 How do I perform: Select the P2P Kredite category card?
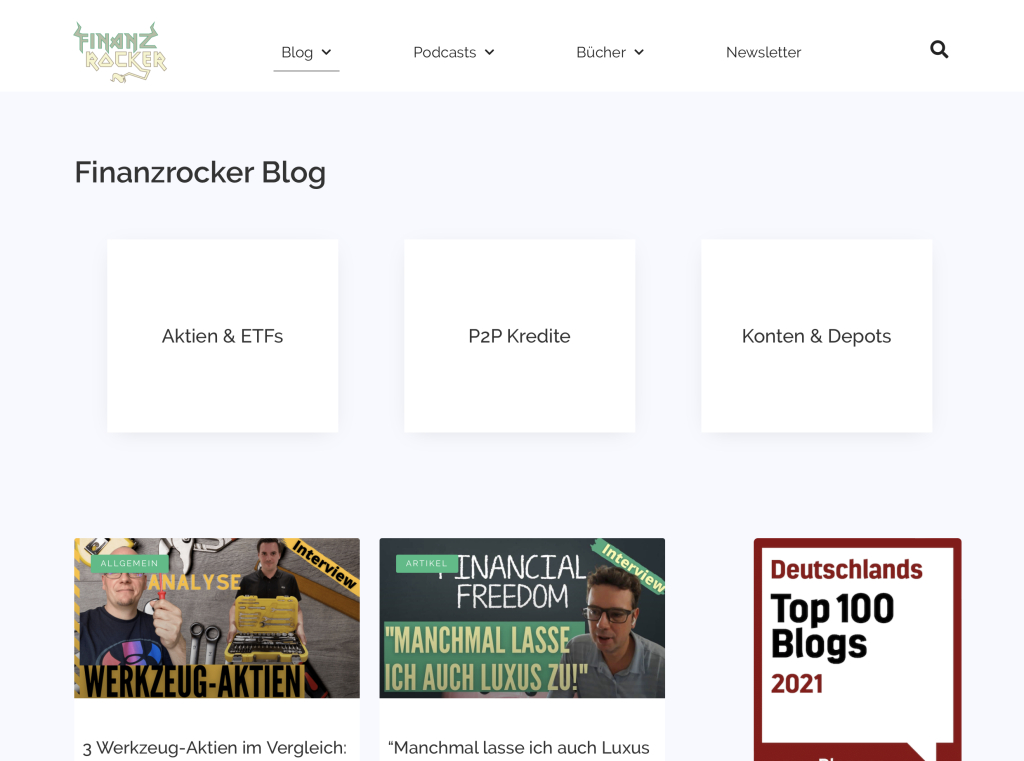[x=520, y=336]
